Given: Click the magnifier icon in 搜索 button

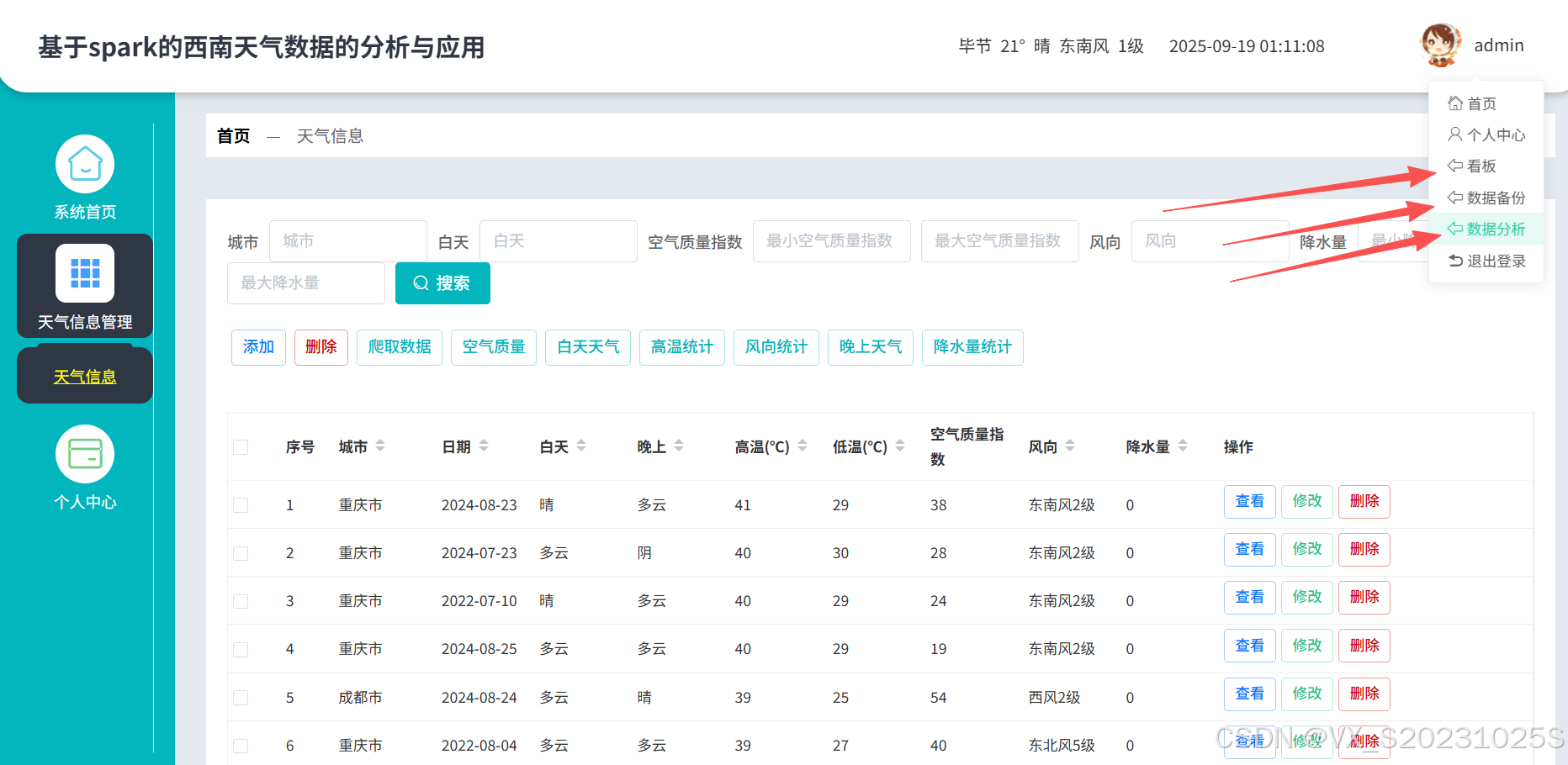Looking at the screenshot, I should pyautogui.click(x=421, y=283).
